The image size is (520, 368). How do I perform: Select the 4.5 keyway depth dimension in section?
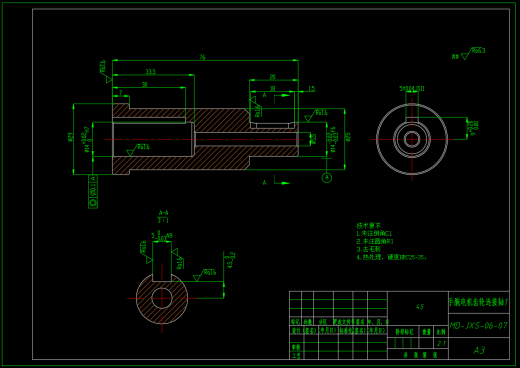231,260
